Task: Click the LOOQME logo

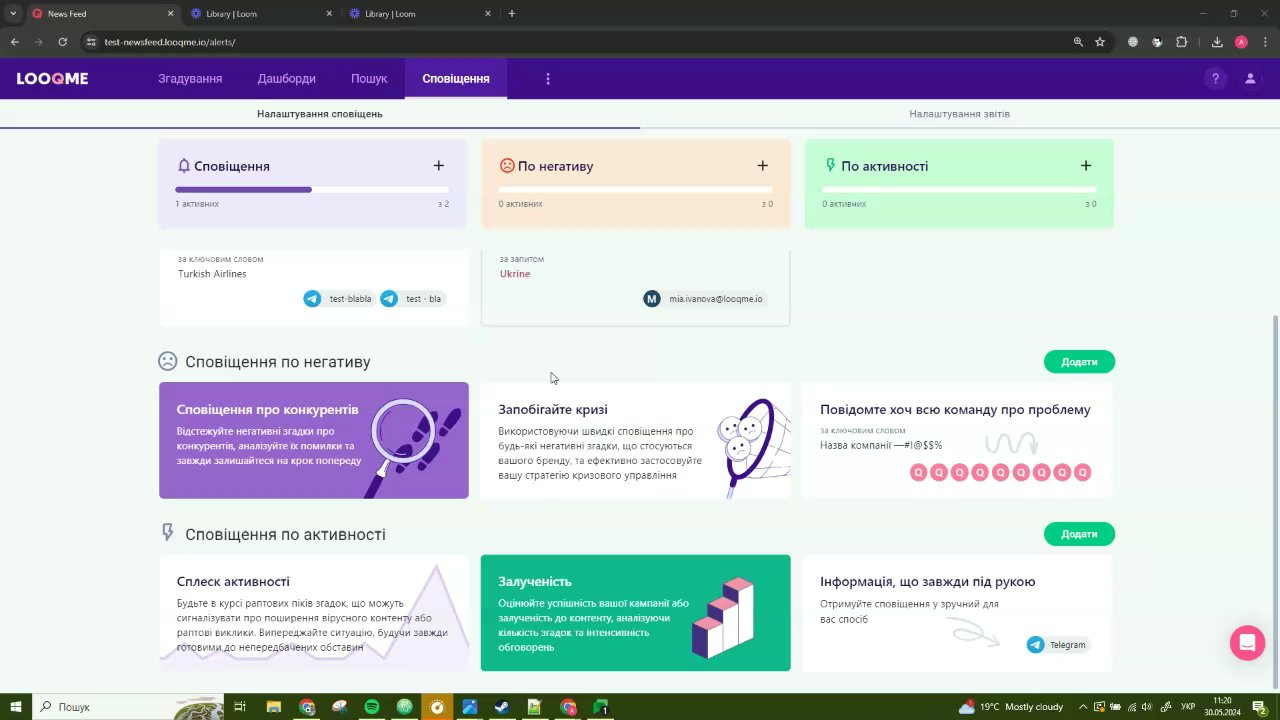Action: pyautogui.click(x=52, y=78)
